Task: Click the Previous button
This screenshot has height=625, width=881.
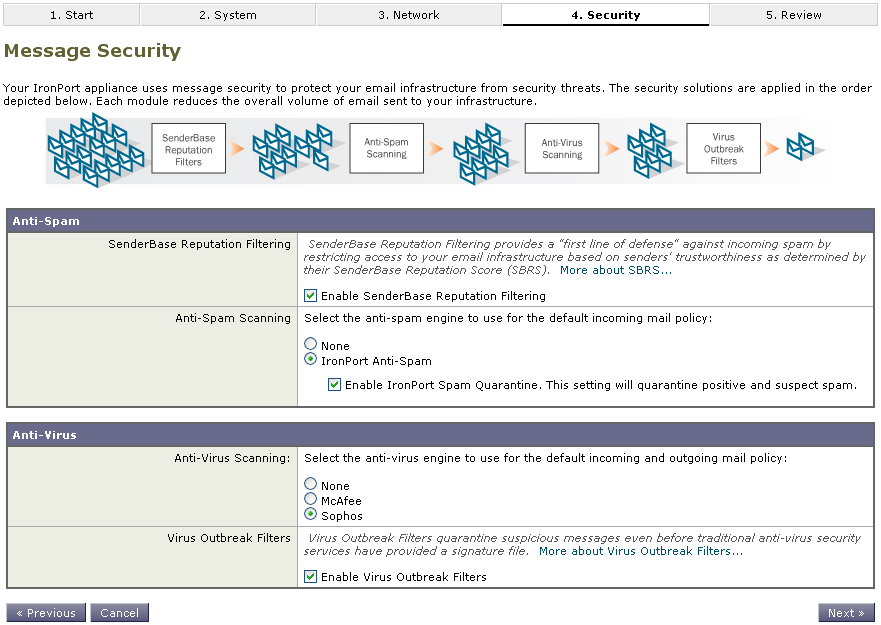Action: pos(46,613)
